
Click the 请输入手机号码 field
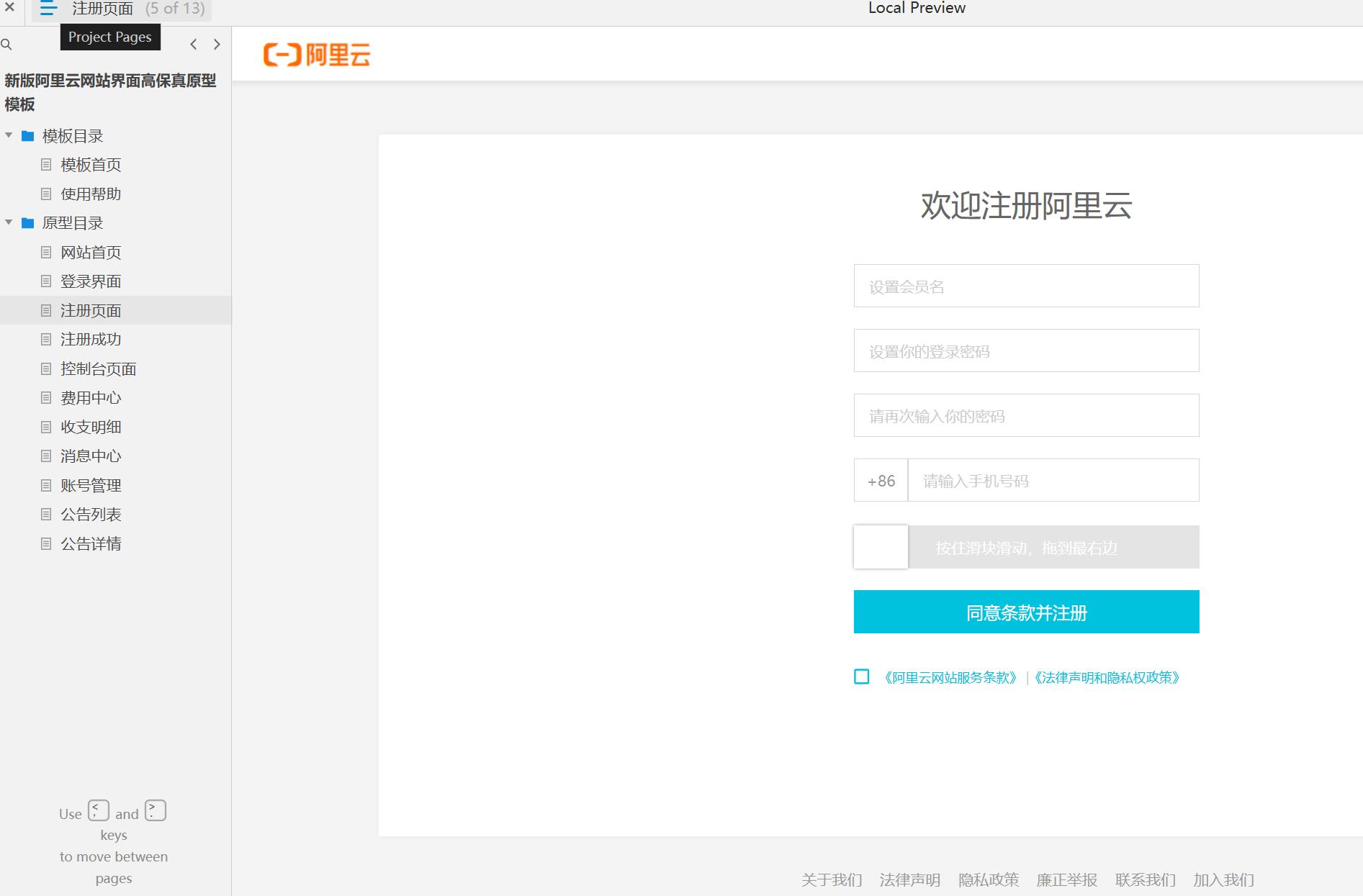[1053, 480]
